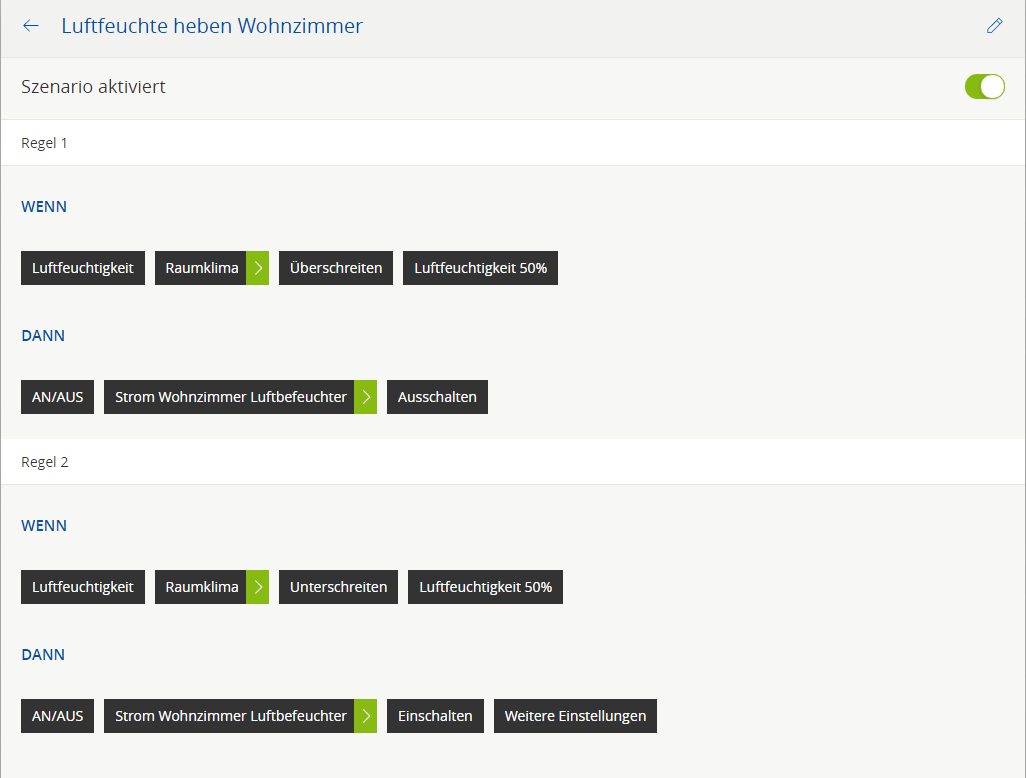Click the Überschreiten condition chip

tap(336, 268)
